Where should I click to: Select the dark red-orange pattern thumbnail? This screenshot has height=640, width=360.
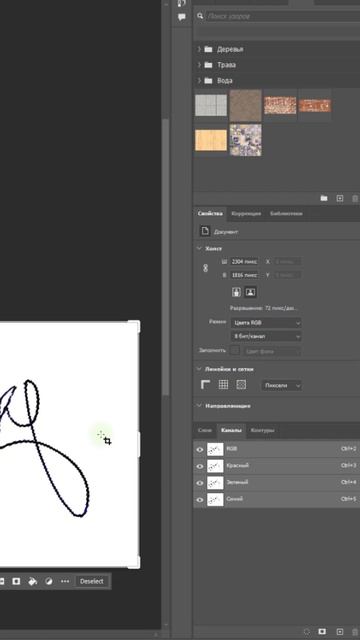click(315, 106)
